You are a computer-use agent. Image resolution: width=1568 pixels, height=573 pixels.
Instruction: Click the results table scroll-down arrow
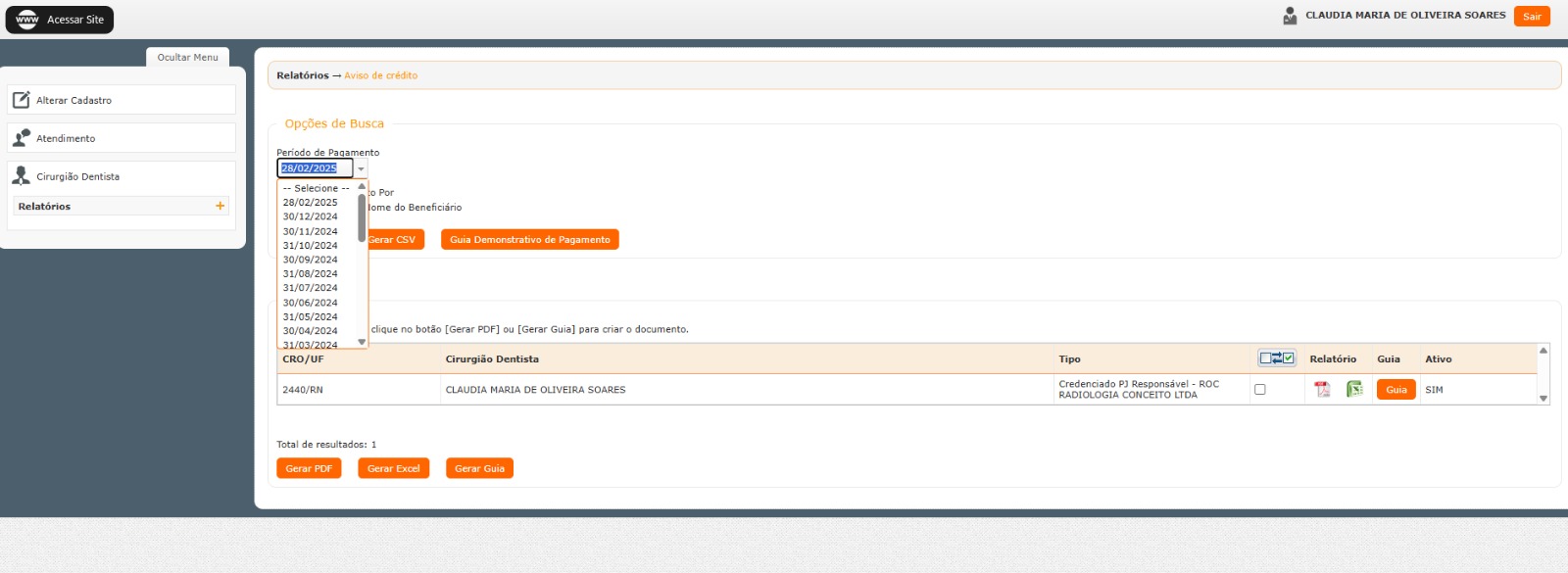point(1543,398)
